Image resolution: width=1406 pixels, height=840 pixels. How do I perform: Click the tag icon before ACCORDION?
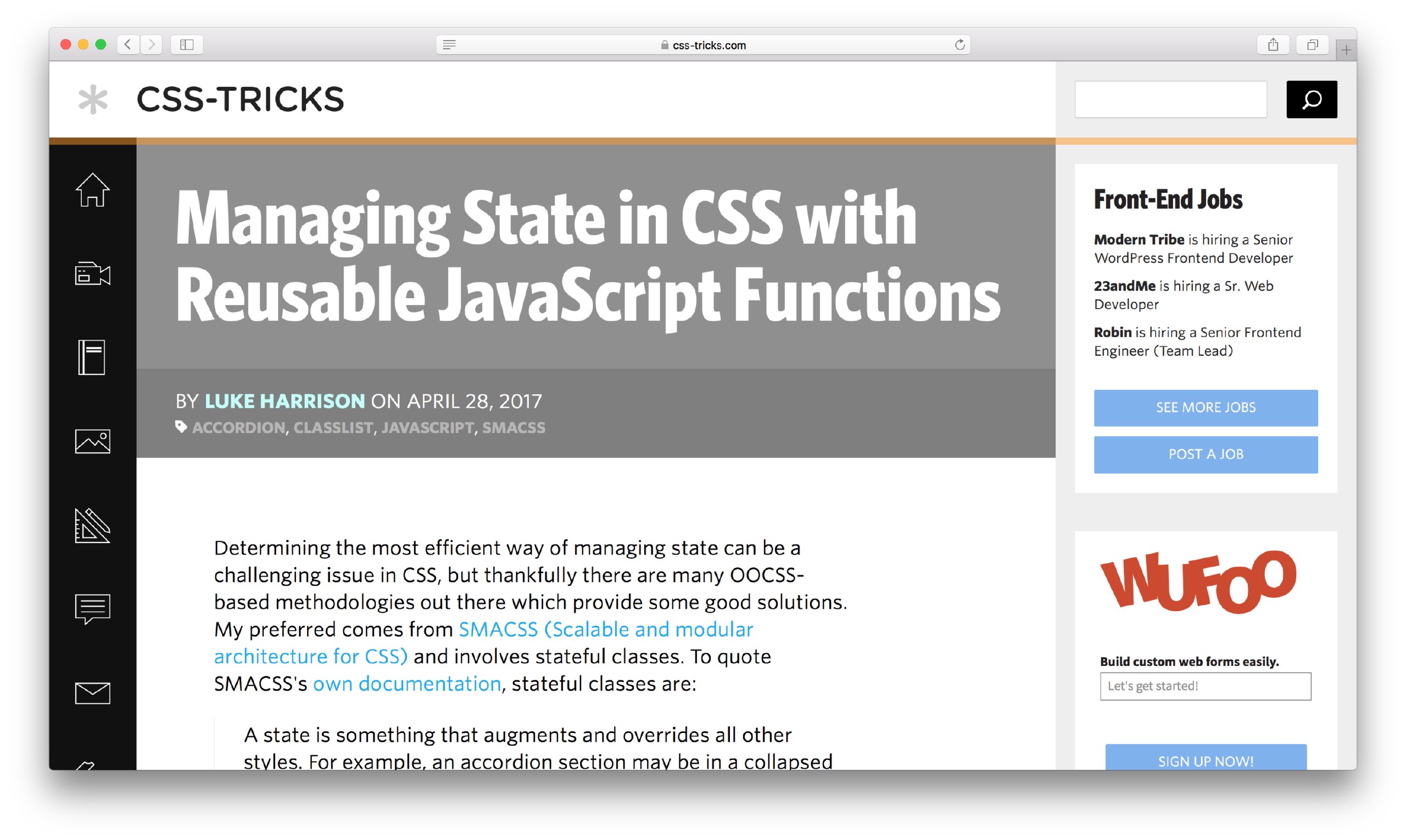click(x=181, y=427)
